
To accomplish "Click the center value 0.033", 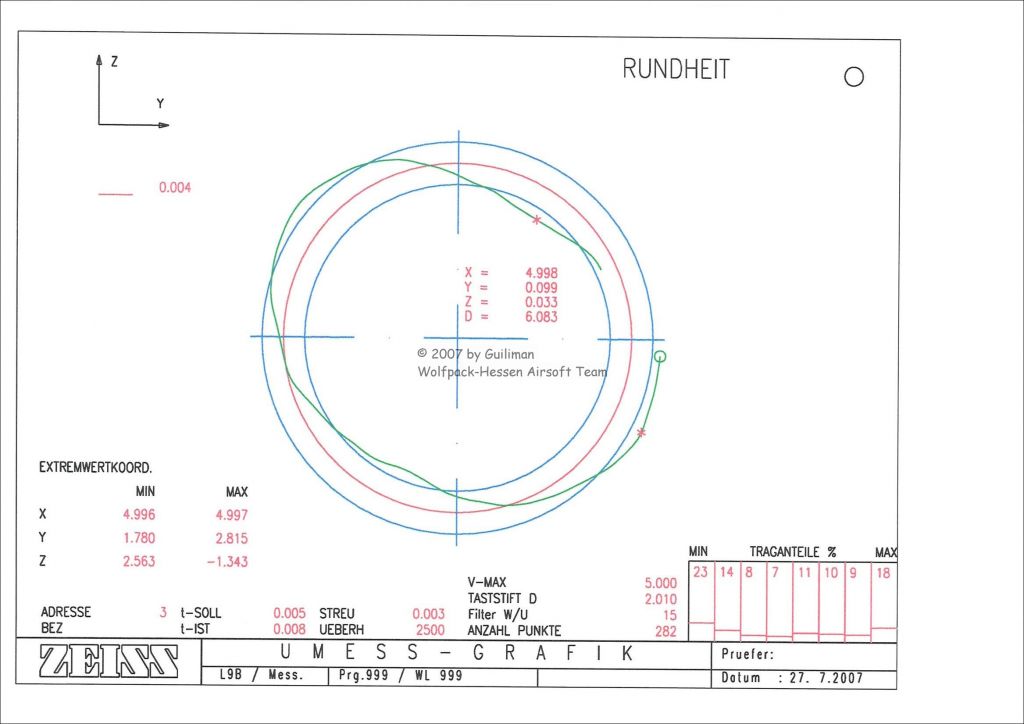I will point(541,302).
